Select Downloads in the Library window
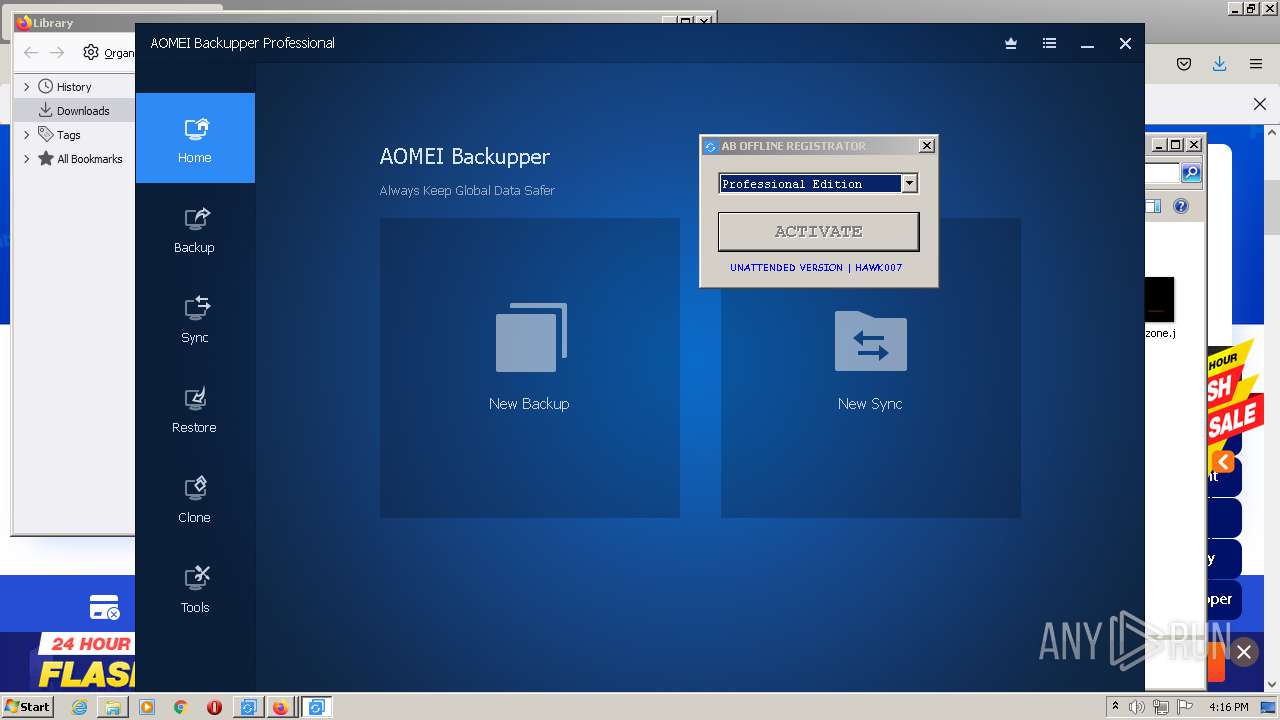The width and height of the screenshot is (1280, 720). [74, 111]
